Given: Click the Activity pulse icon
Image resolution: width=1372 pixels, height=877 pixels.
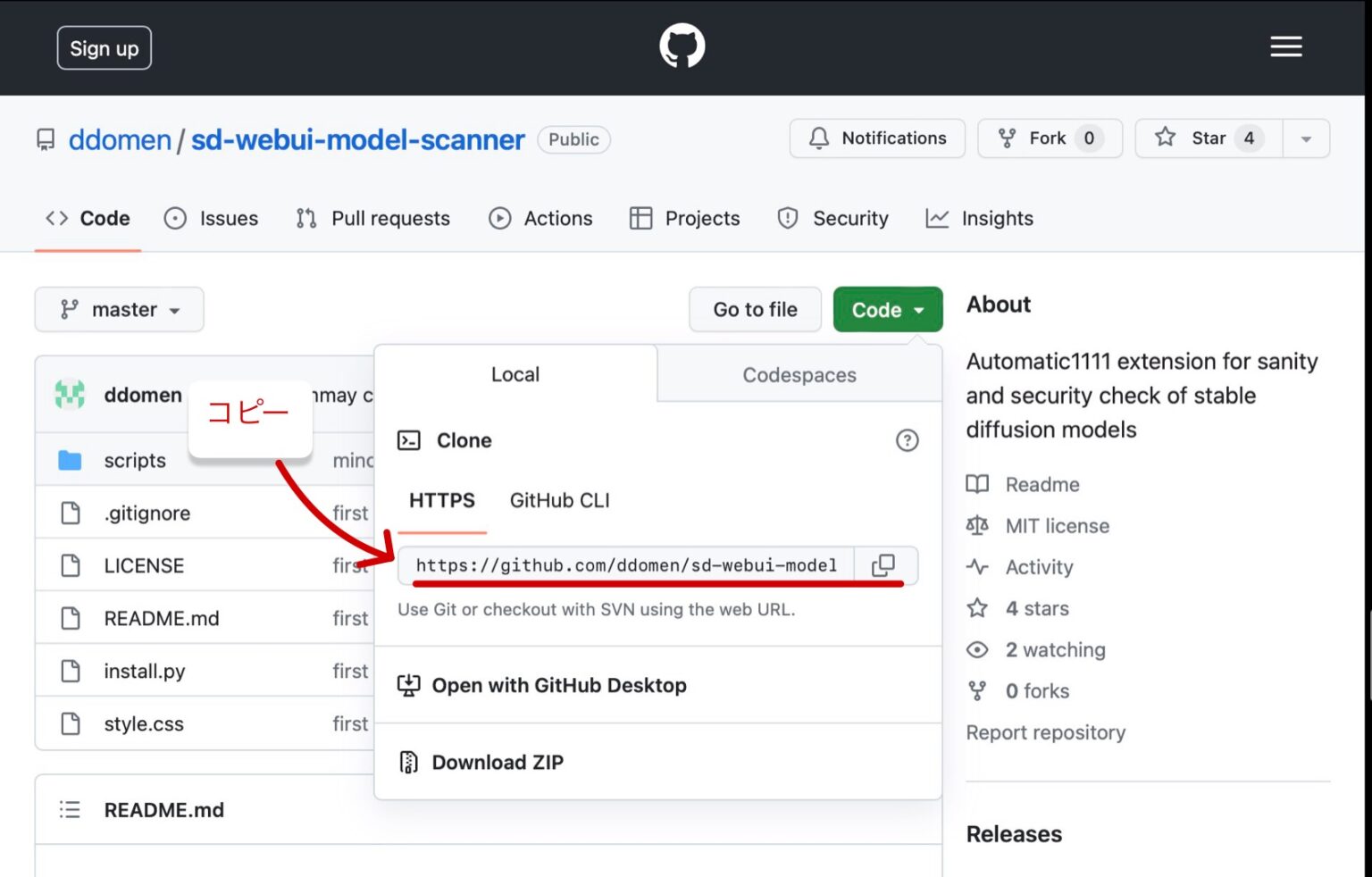Looking at the screenshot, I should pos(977,566).
